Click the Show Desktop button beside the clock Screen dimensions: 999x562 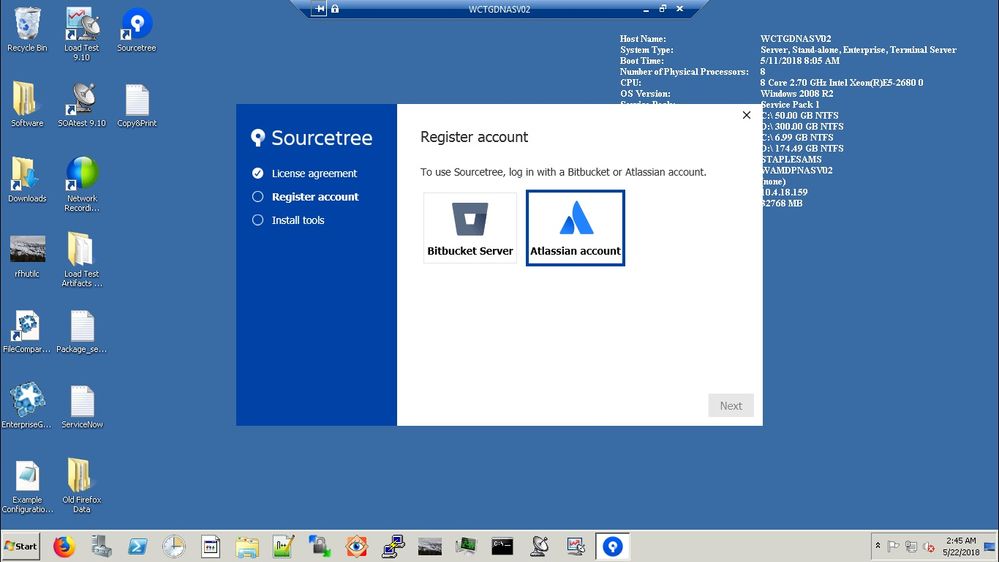[x=991, y=547]
